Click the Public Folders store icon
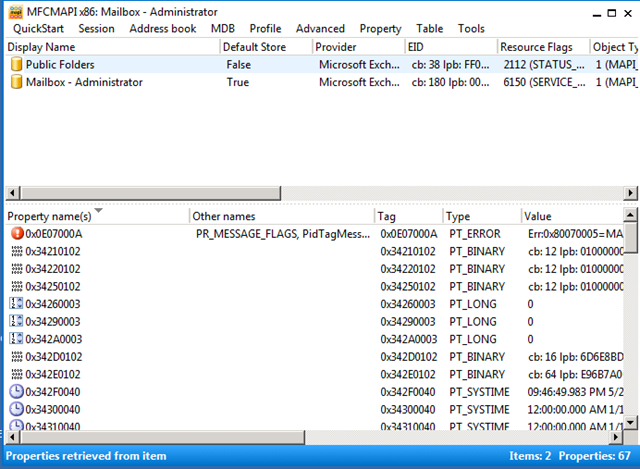The width and height of the screenshot is (640, 469). pyautogui.click(x=16, y=64)
